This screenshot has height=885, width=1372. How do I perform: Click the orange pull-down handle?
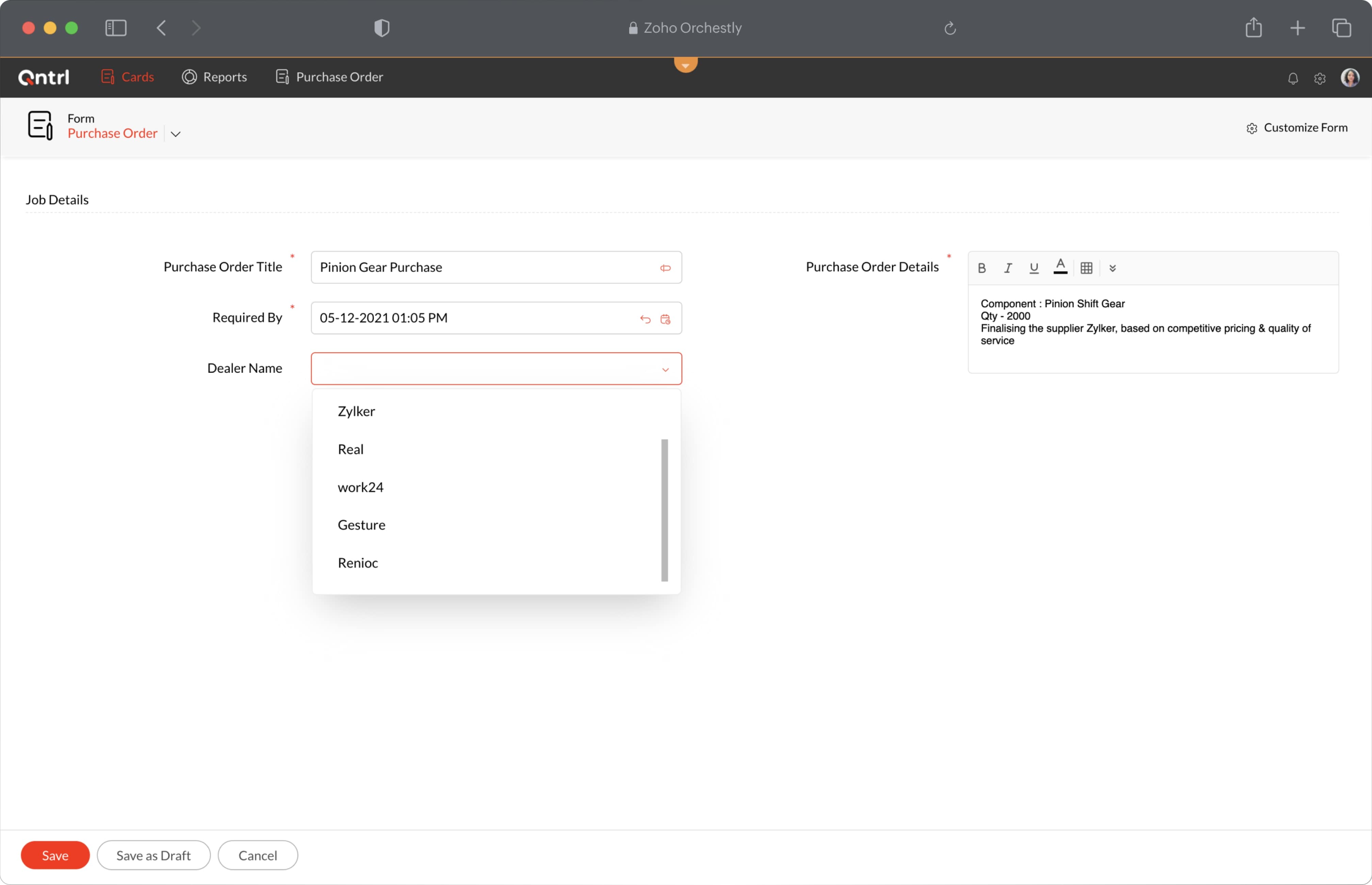[x=685, y=64]
